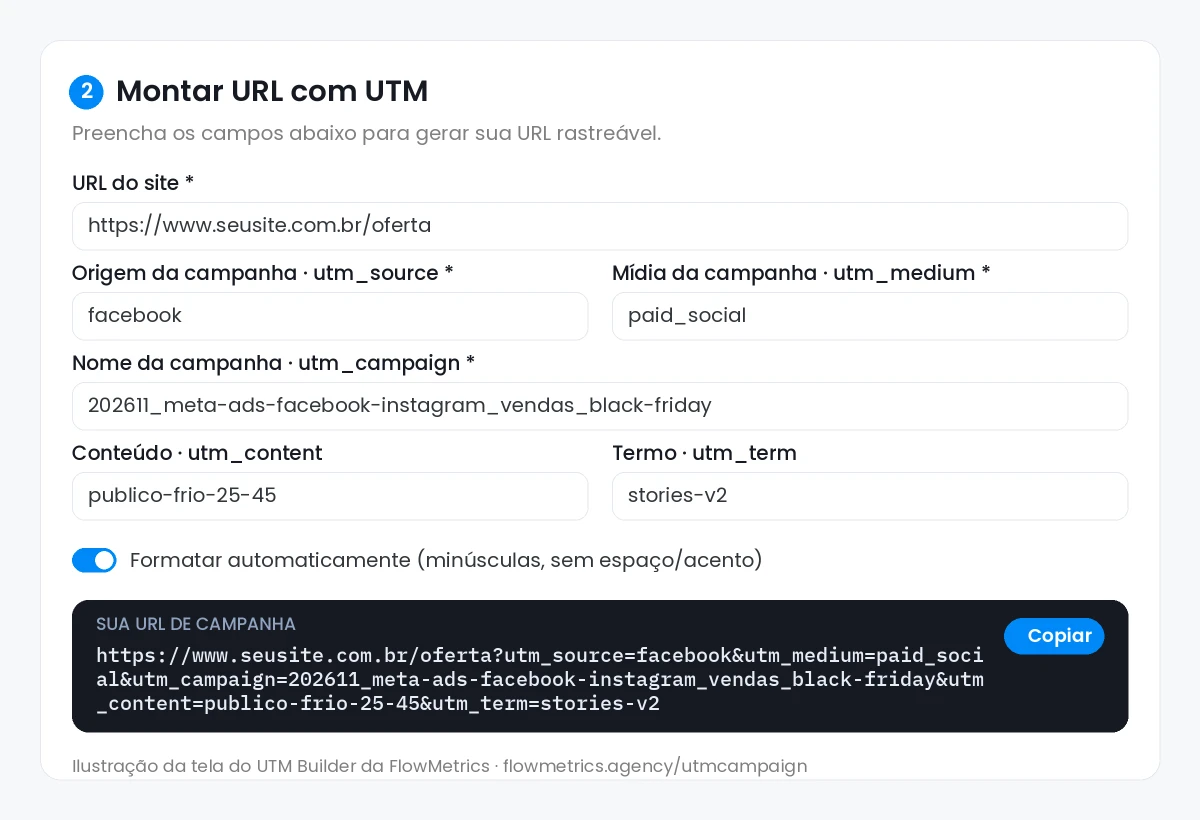Click the URL do site label
Image resolution: width=1200 pixels, height=820 pixels.
[x=133, y=183]
